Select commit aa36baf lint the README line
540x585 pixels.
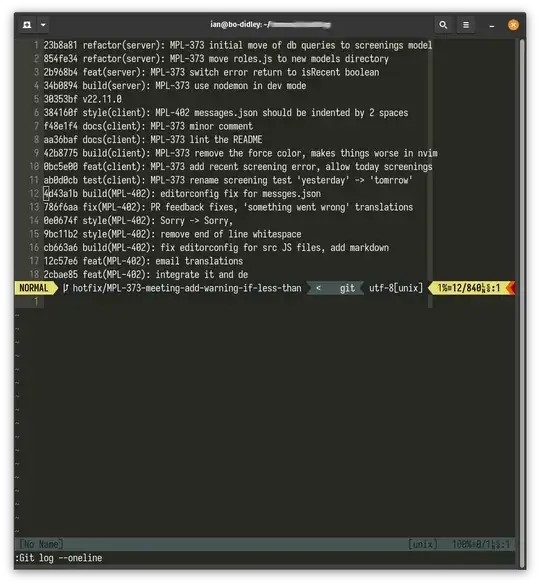pyautogui.click(x=153, y=140)
